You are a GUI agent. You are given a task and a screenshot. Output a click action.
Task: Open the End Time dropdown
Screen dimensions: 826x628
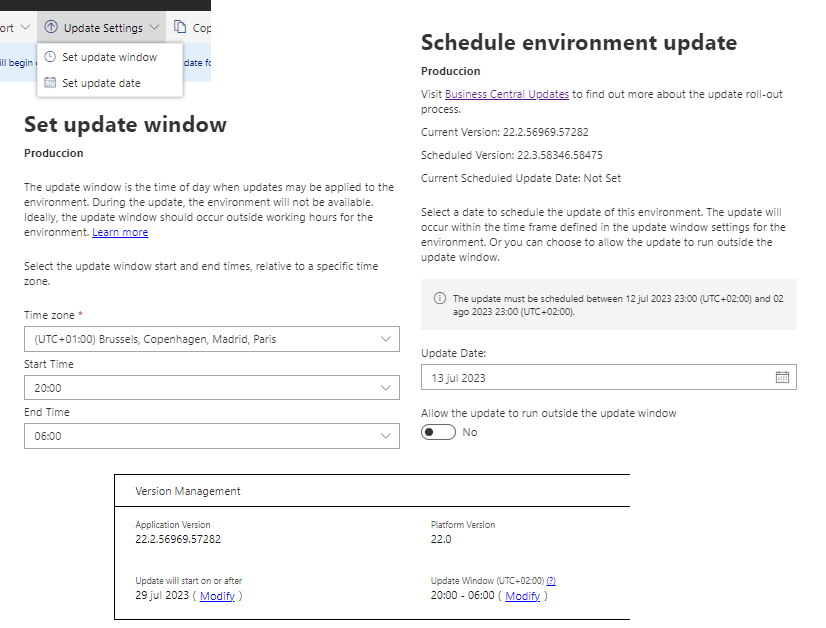pyautogui.click(x=386, y=436)
